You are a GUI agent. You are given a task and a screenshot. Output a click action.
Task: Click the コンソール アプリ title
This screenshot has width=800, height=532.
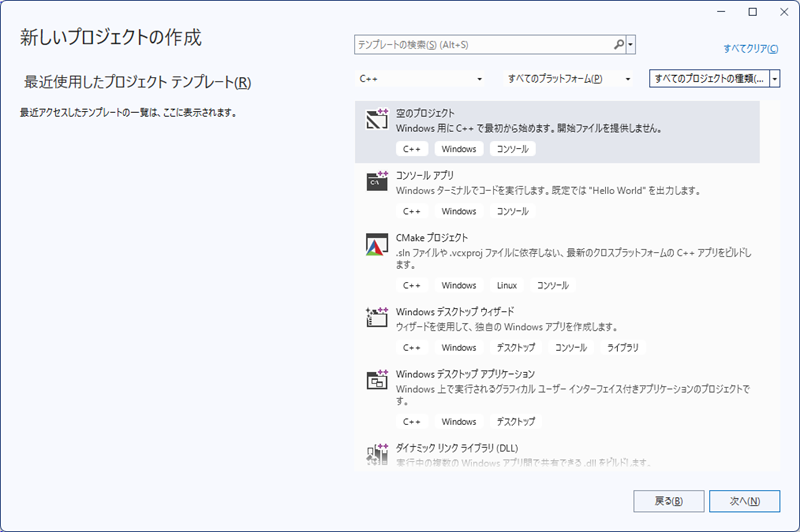click(x=424, y=175)
